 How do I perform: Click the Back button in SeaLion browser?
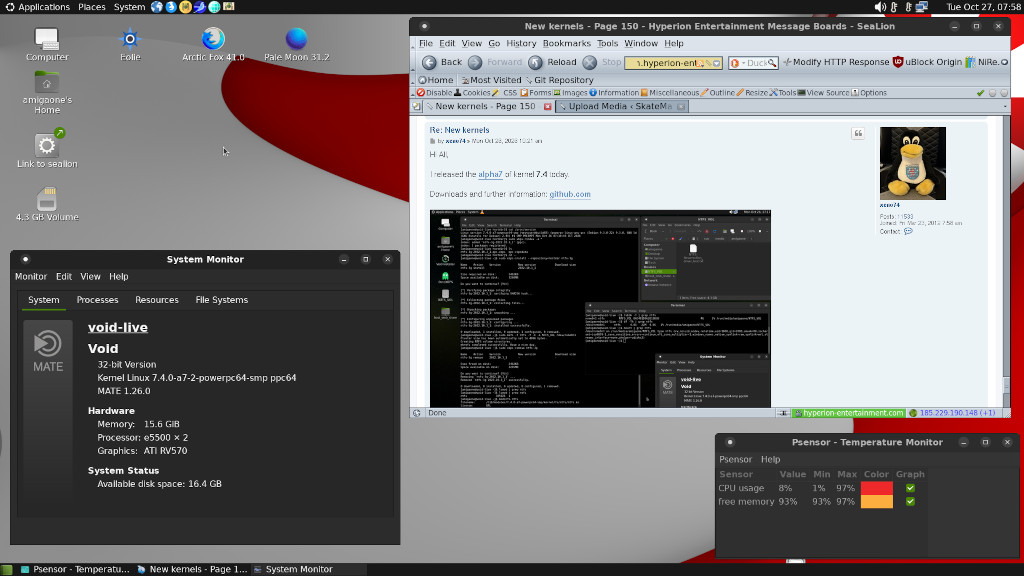442,62
